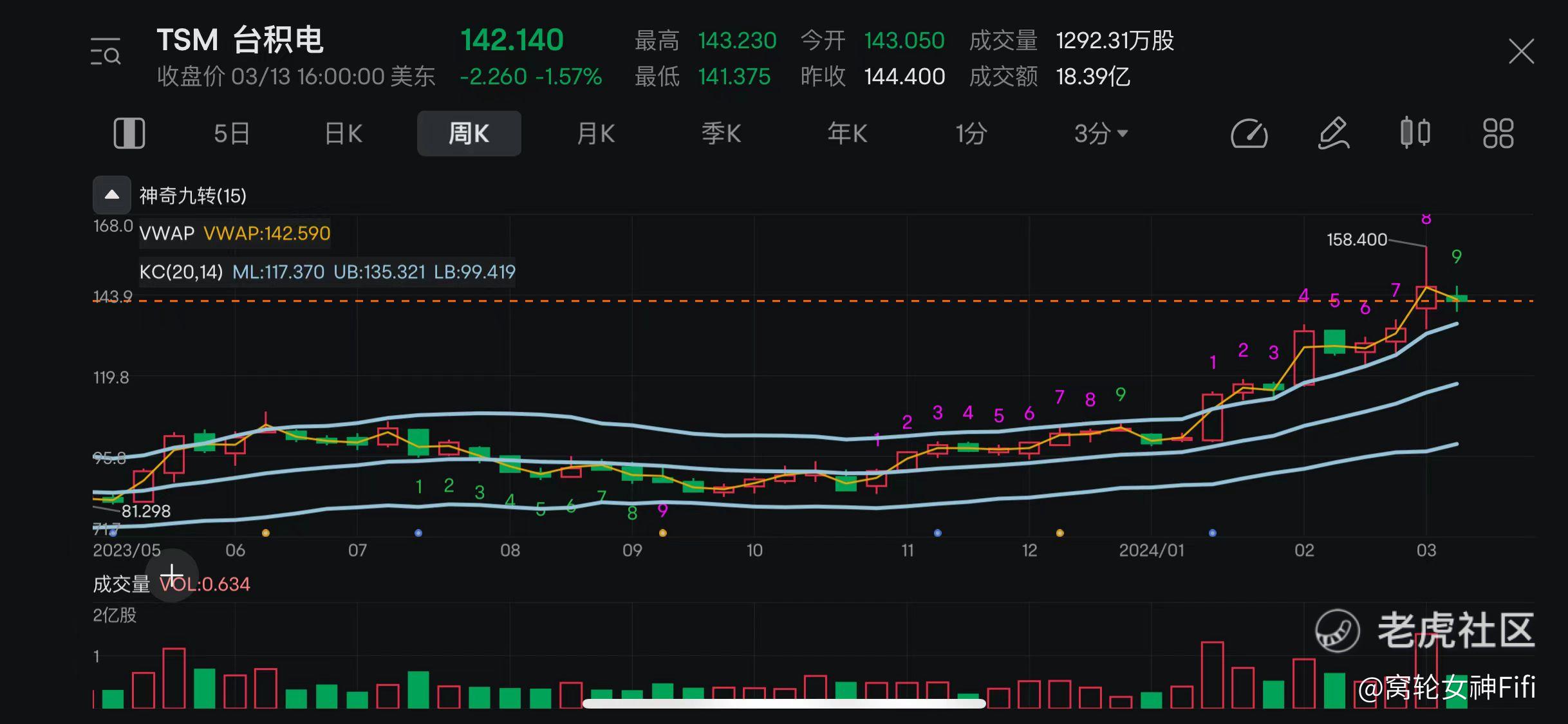Click the 2024/01 date axis label

[1152, 550]
